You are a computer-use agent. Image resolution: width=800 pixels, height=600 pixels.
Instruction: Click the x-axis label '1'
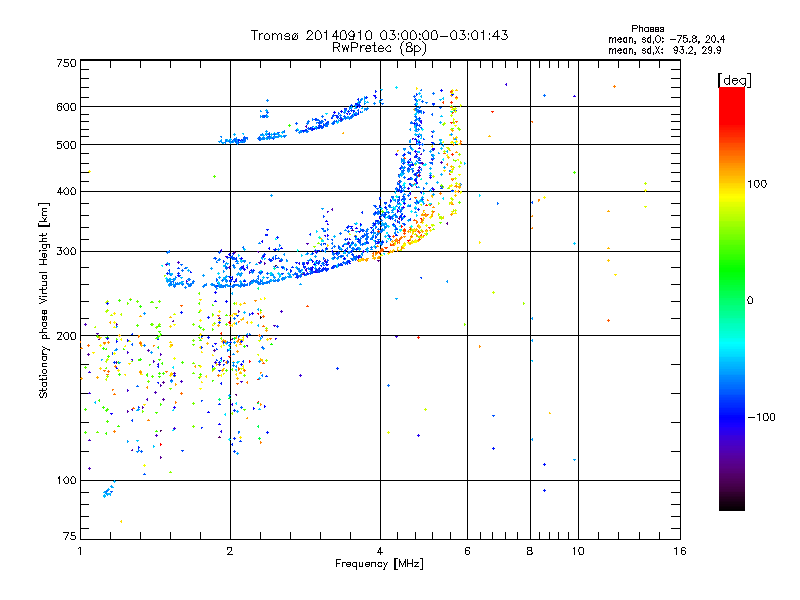[80, 551]
